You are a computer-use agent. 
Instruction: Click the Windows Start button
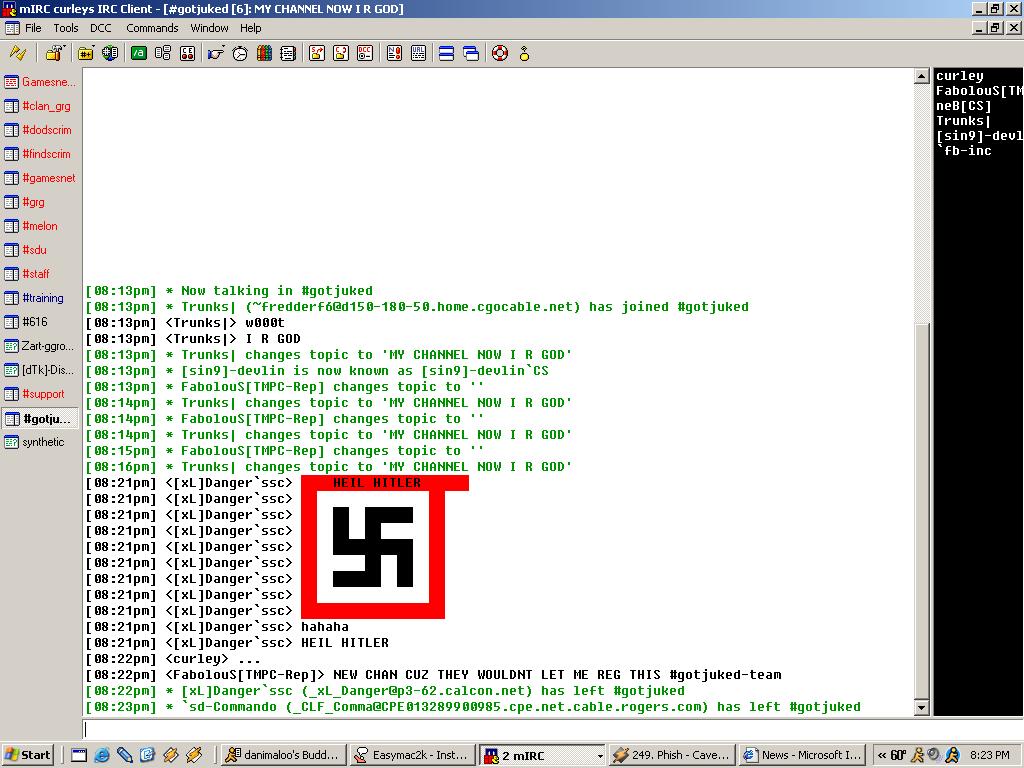click(28, 755)
